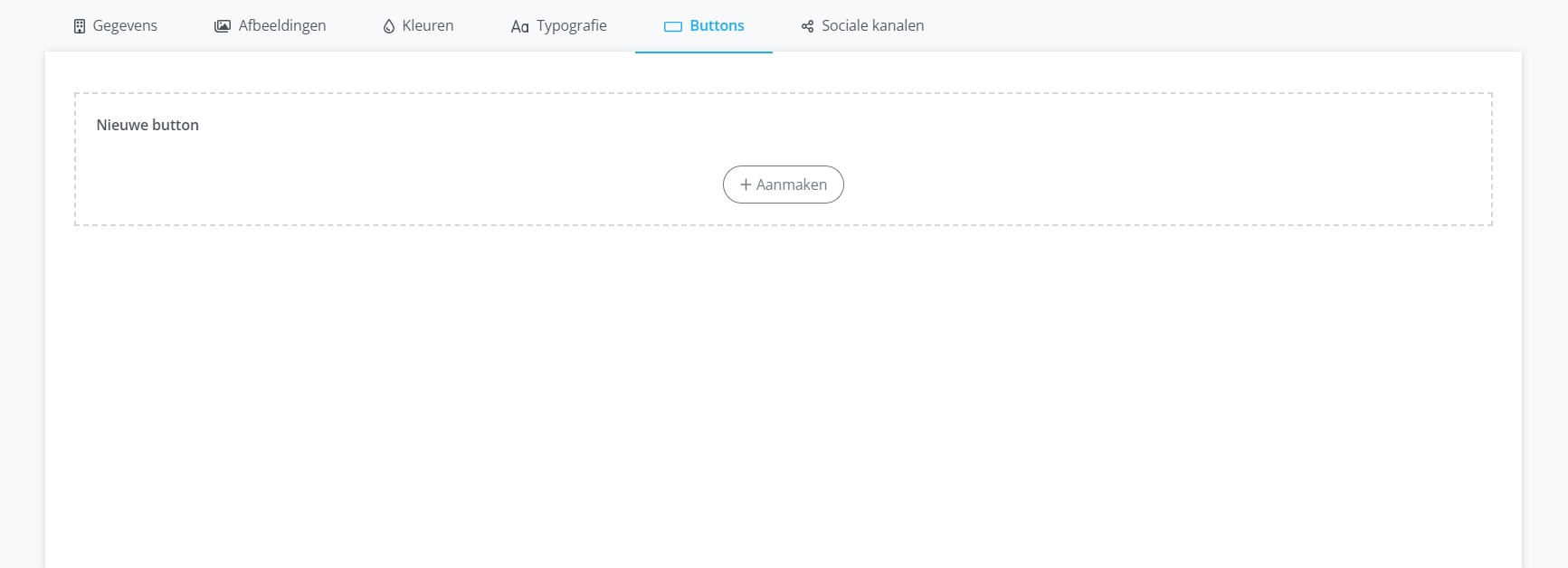Click the plus icon in the Aanmaken button
The image size is (1568, 568).
pyautogui.click(x=746, y=185)
